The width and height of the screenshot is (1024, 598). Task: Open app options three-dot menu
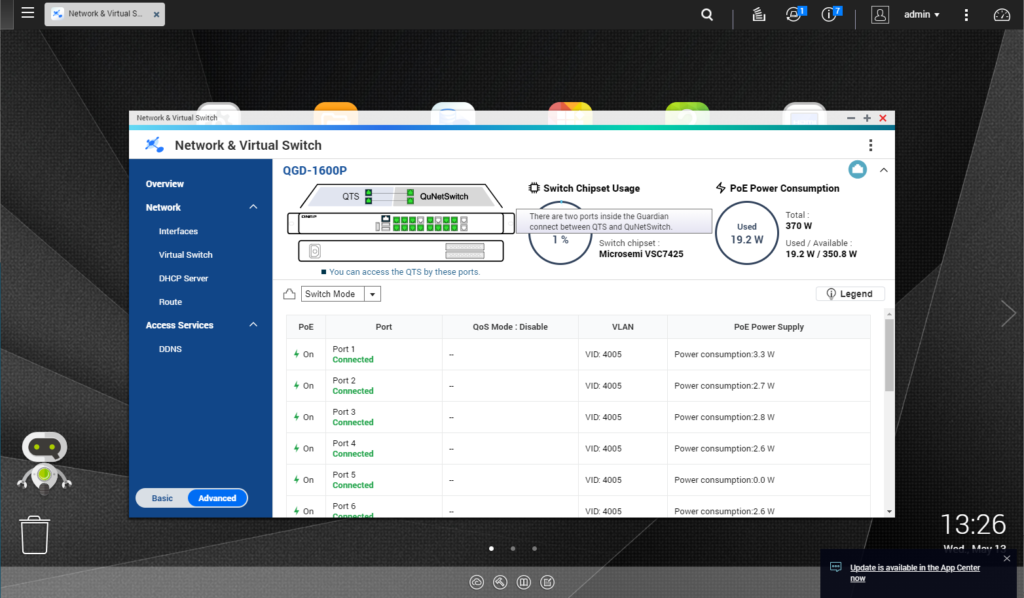(x=870, y=145)
